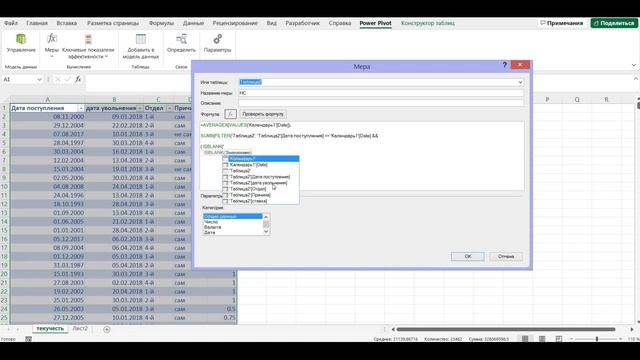Expand the formula bar
Viewport: 640px width, 360px height.
635,79
